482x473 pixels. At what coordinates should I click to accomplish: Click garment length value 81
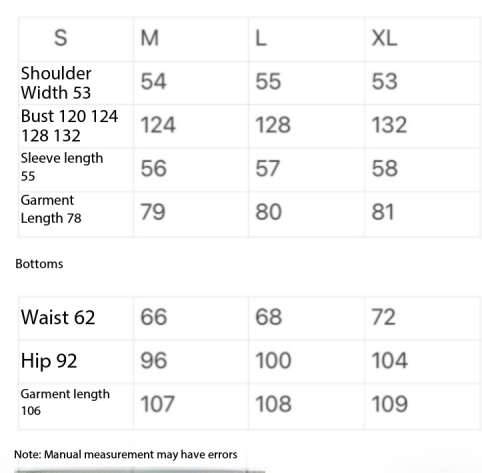coord(383,212)
